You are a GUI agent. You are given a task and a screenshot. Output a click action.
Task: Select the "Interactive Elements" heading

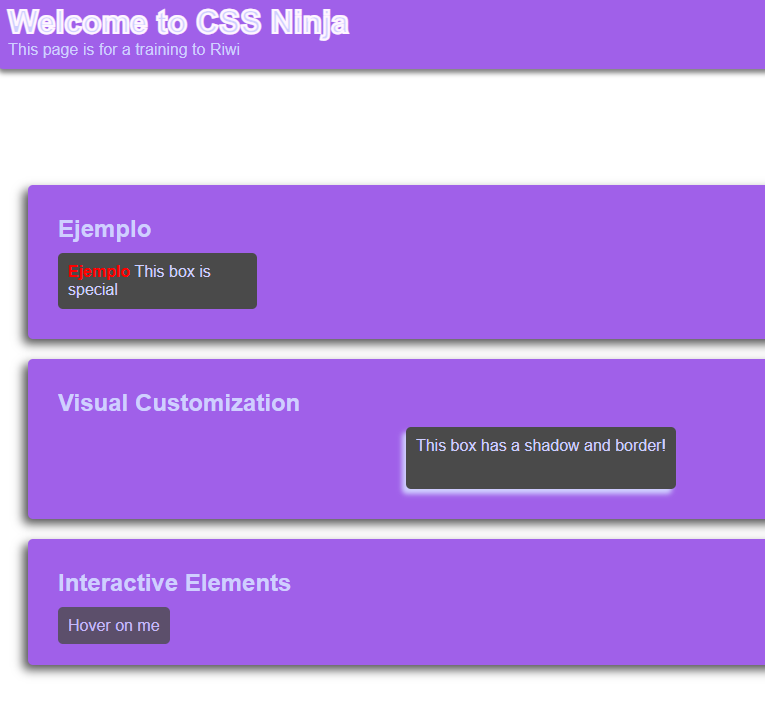coord(174,583)
